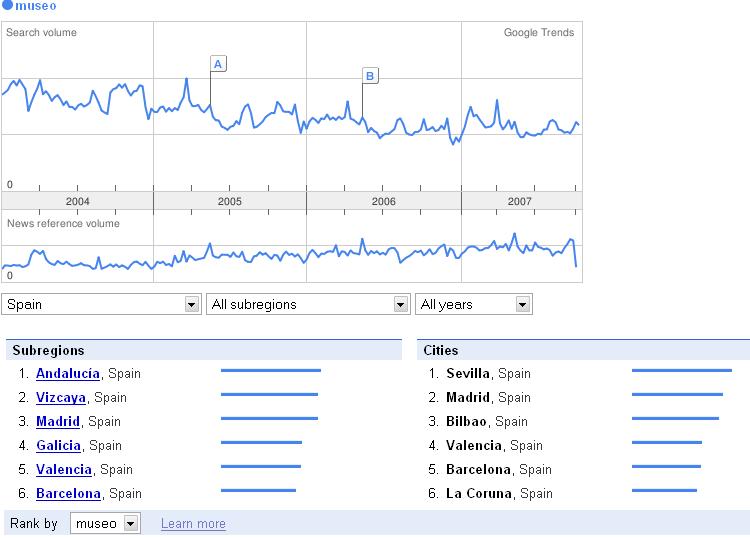Select the Andalucía subregion link

click(x=68, y=373)
